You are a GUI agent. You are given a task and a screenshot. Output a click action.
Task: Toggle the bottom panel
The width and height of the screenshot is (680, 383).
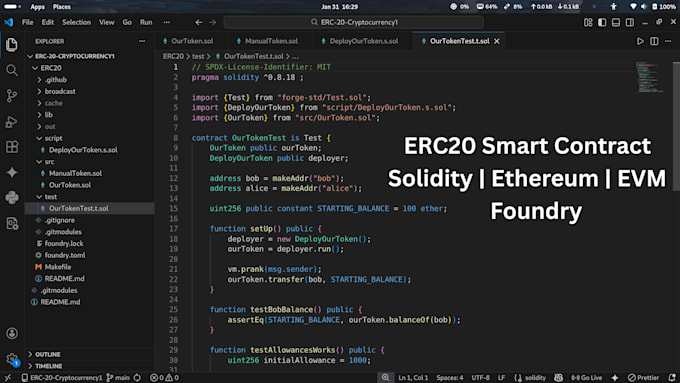click(x=616, y=22)
